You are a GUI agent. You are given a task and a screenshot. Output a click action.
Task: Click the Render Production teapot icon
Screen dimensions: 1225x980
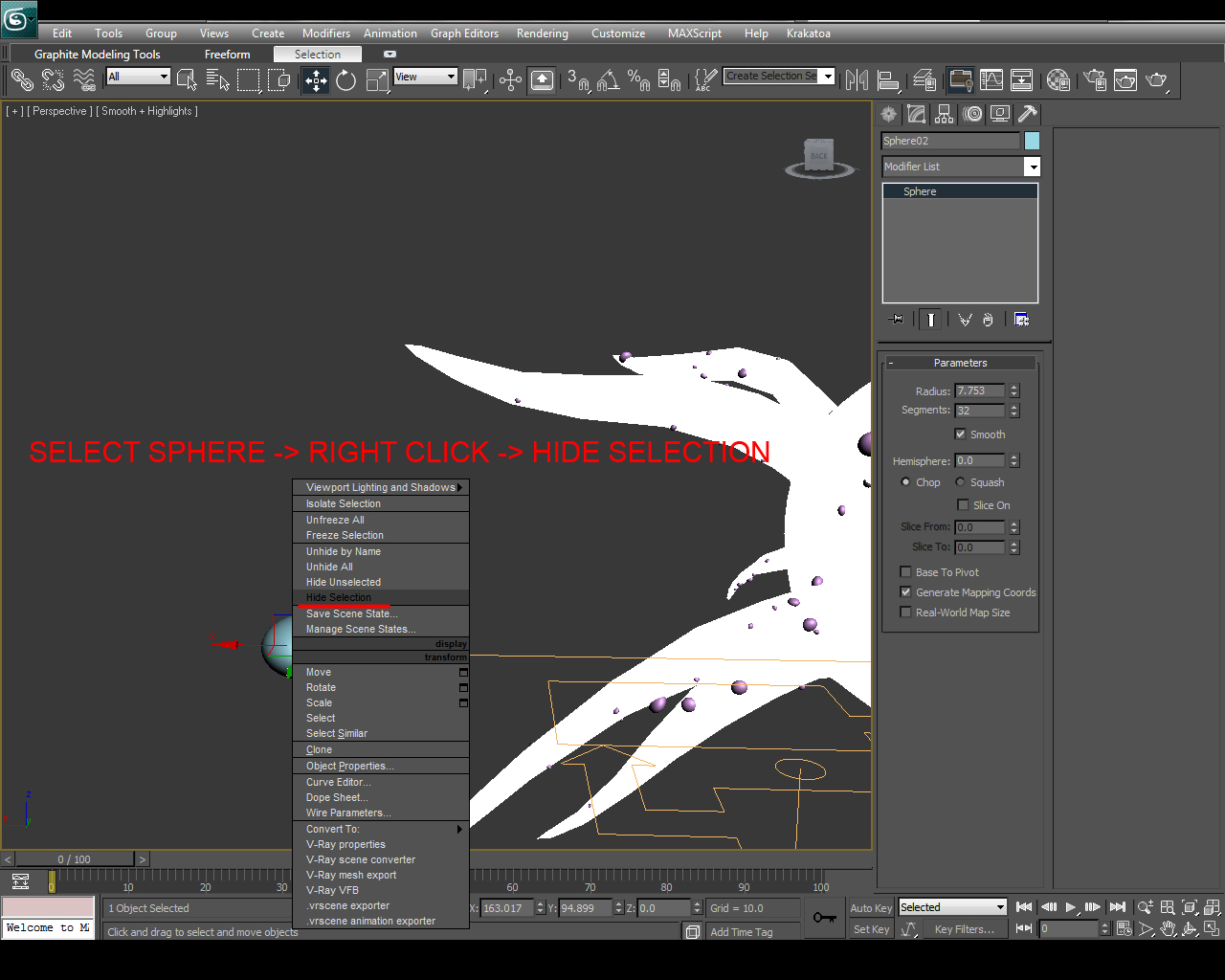[1157, 79]
